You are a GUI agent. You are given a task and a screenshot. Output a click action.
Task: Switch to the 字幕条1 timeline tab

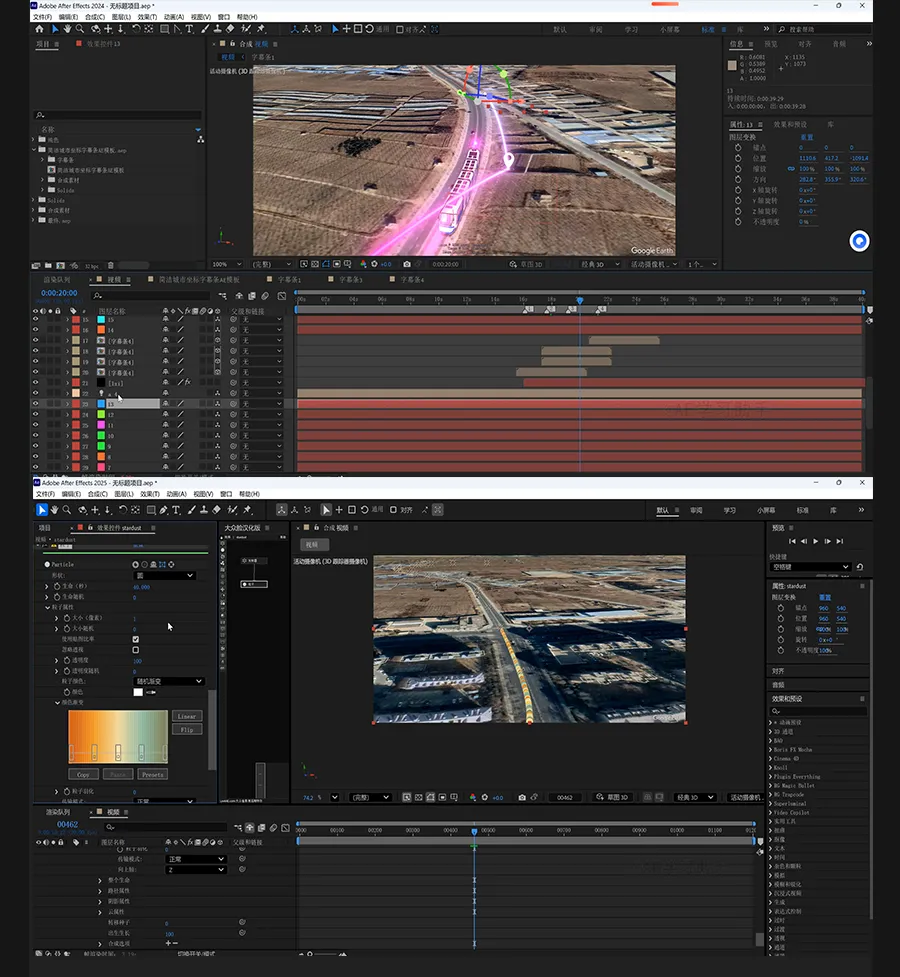(x=289, y=280)
